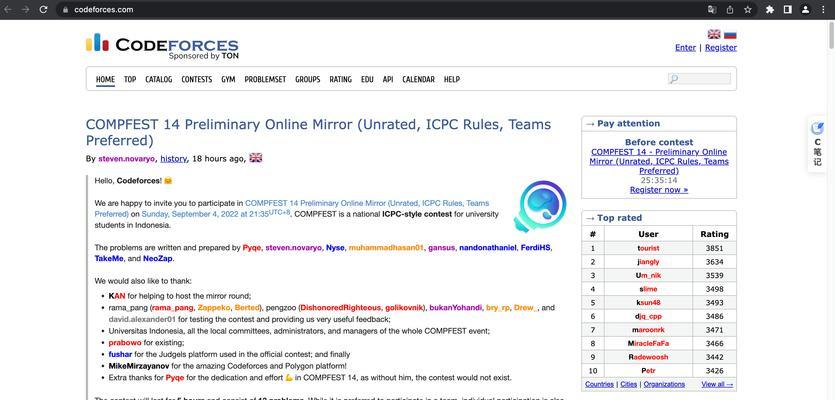Viewport: 835px width, 400px height.
Task: Open the TOP menu item
Action: (x=130, y=79)
